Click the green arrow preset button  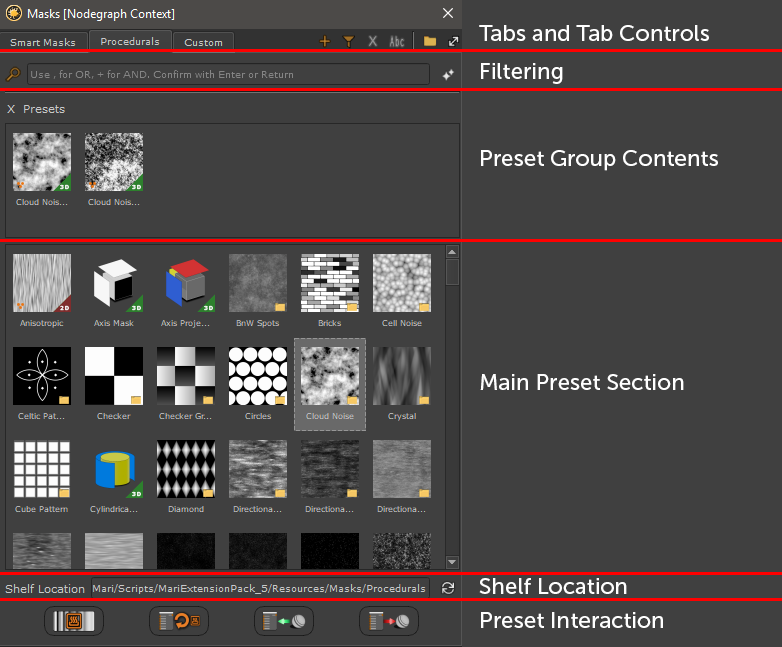284,621
